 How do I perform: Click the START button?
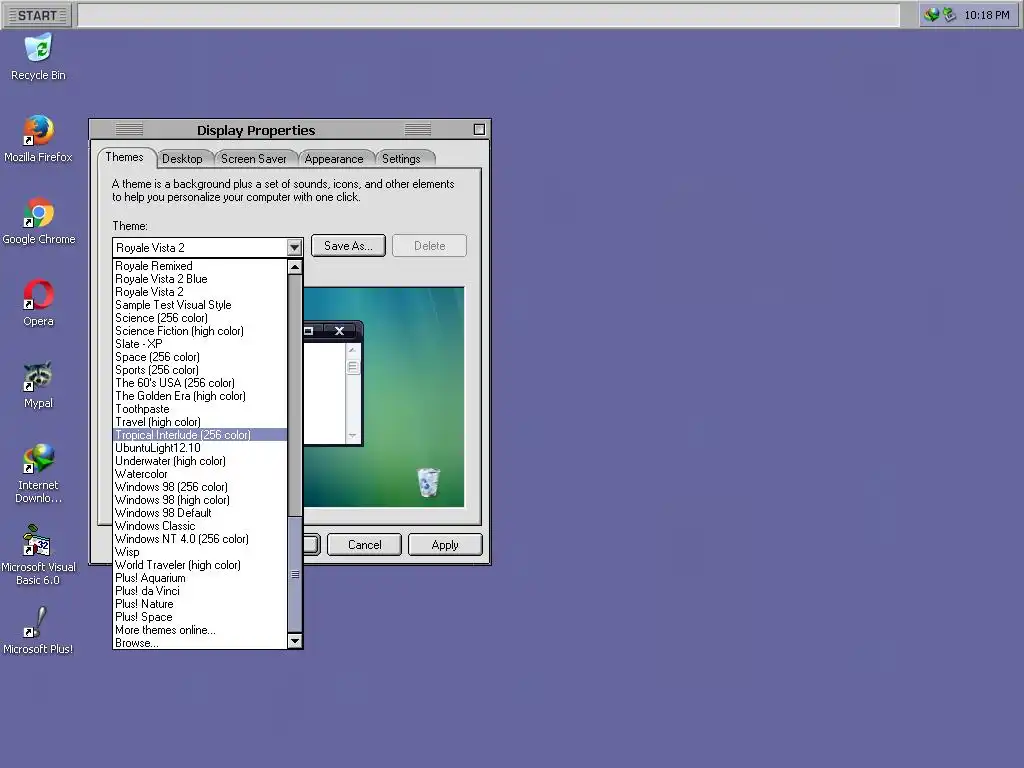tap(37, 15)
